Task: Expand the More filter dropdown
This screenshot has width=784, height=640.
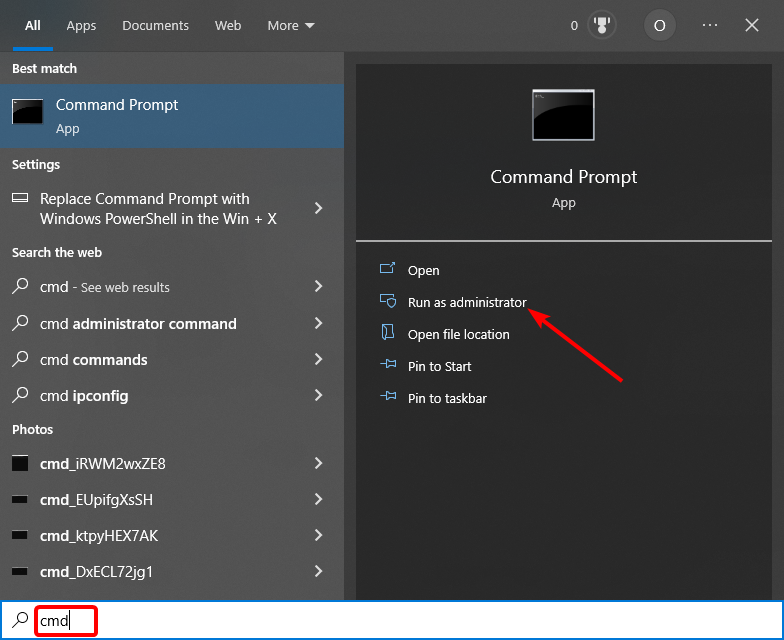Action: coord(291,26)
